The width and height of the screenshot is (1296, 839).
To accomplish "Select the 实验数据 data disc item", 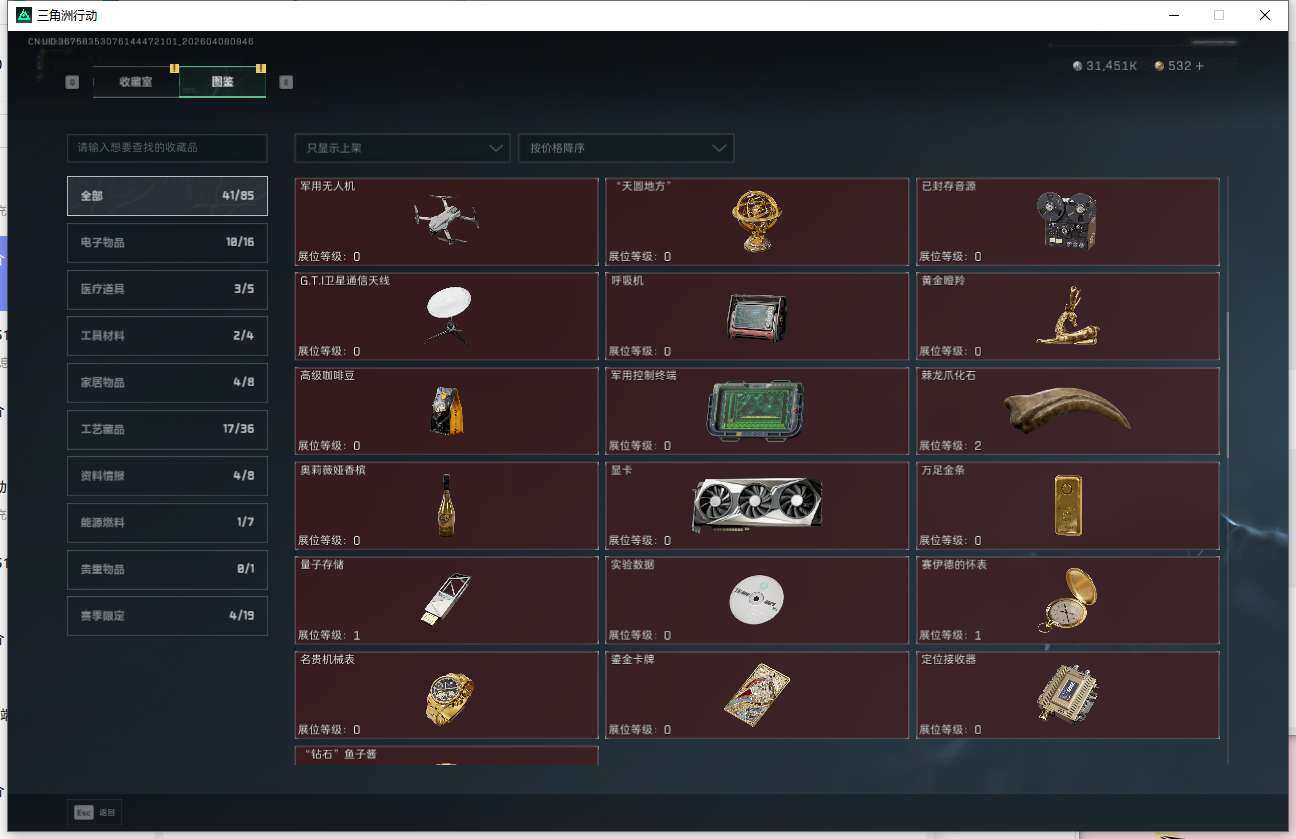I will click(x=757, y=600).
